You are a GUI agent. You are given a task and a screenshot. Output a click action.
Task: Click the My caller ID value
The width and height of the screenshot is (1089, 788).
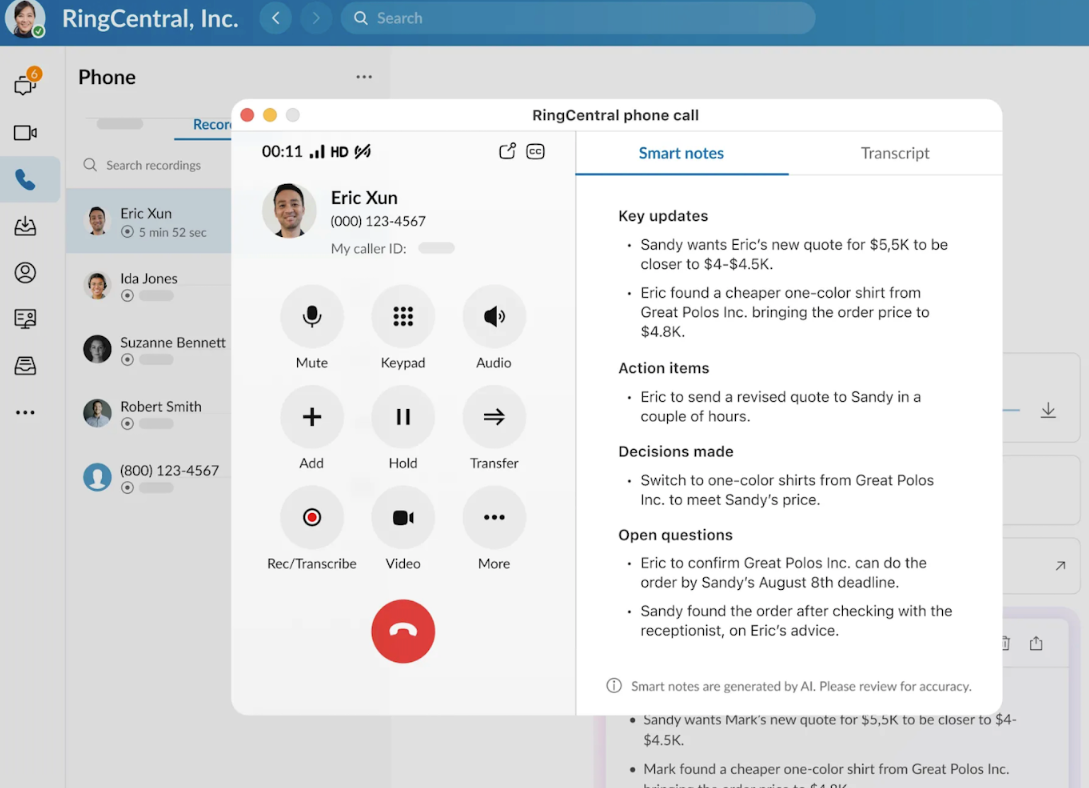[436, 248]
